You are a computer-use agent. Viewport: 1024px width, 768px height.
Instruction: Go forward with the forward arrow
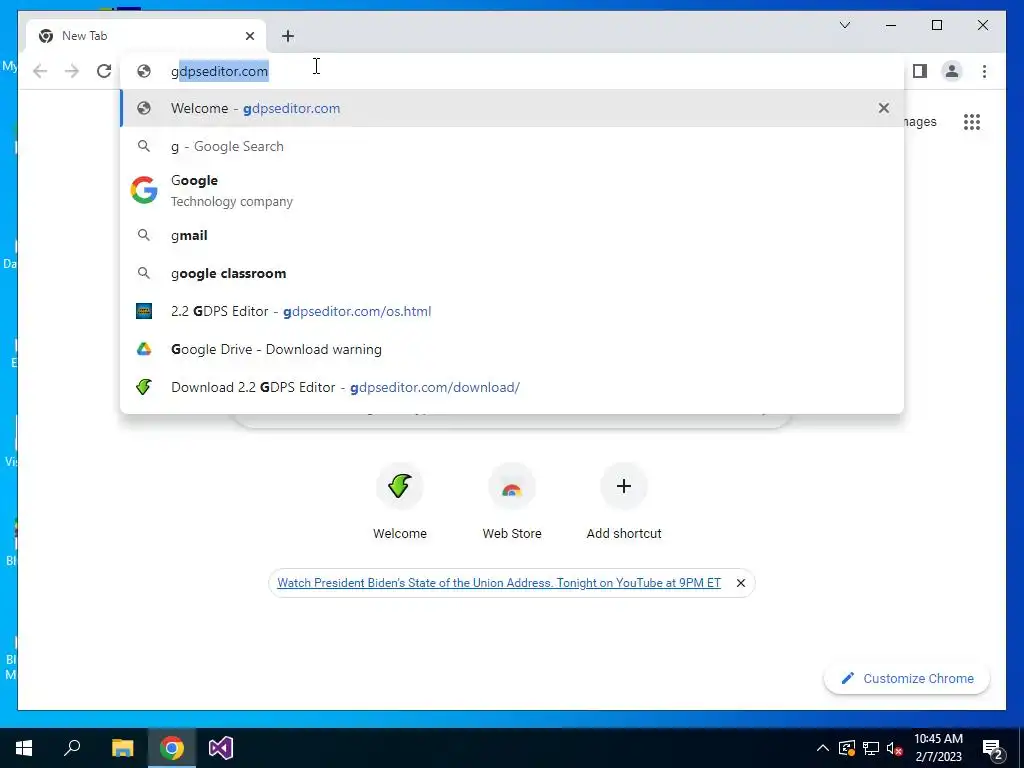tap(72, 71)
